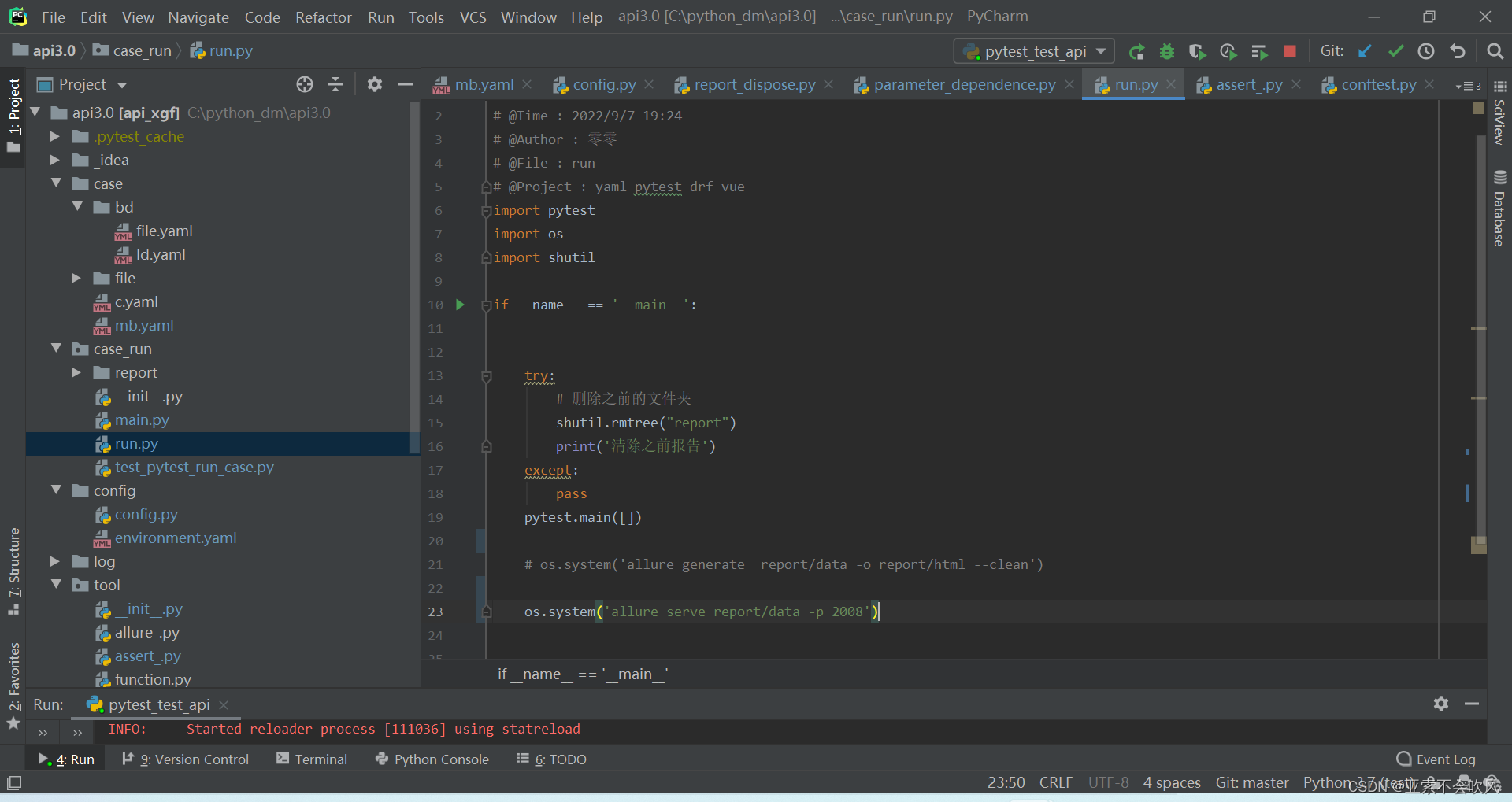Select test_pytest_run_case.py in the tree
The width and height of the screenshot is (1512, 802).
pyautogui.click(x=195, y=467)
